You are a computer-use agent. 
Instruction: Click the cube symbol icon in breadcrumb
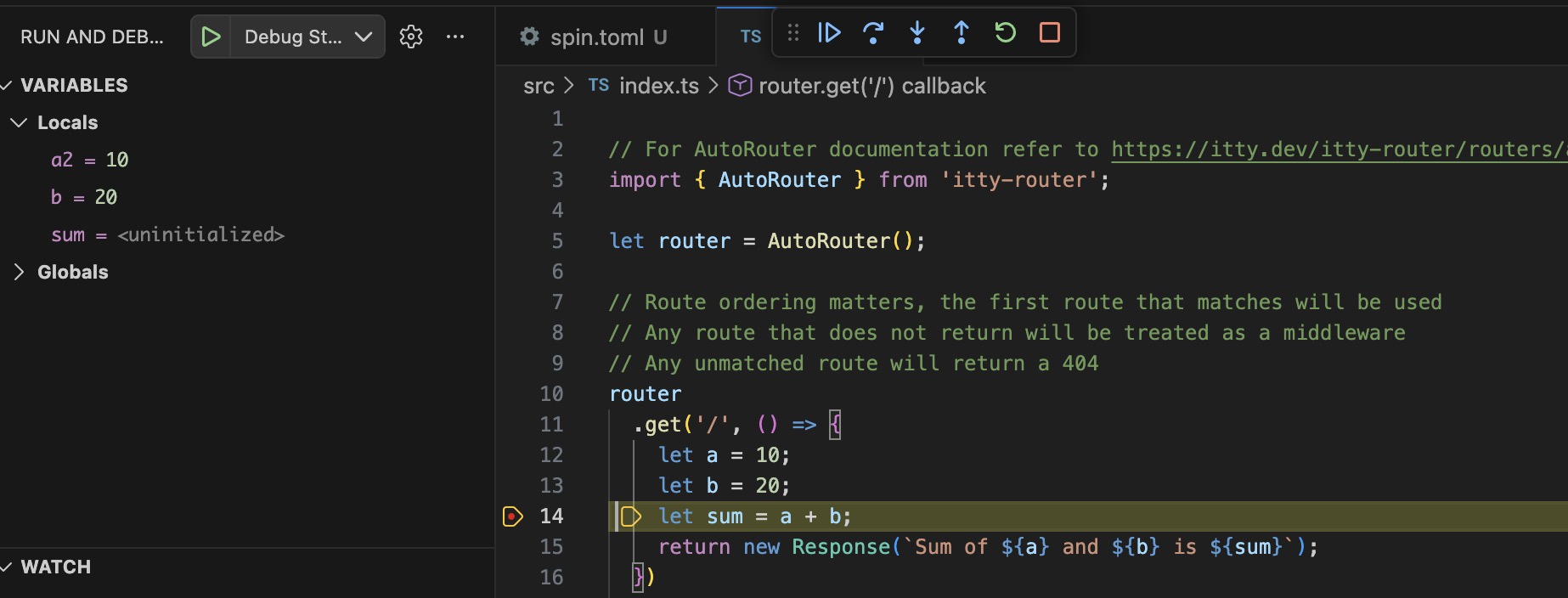tap(740, 85)
